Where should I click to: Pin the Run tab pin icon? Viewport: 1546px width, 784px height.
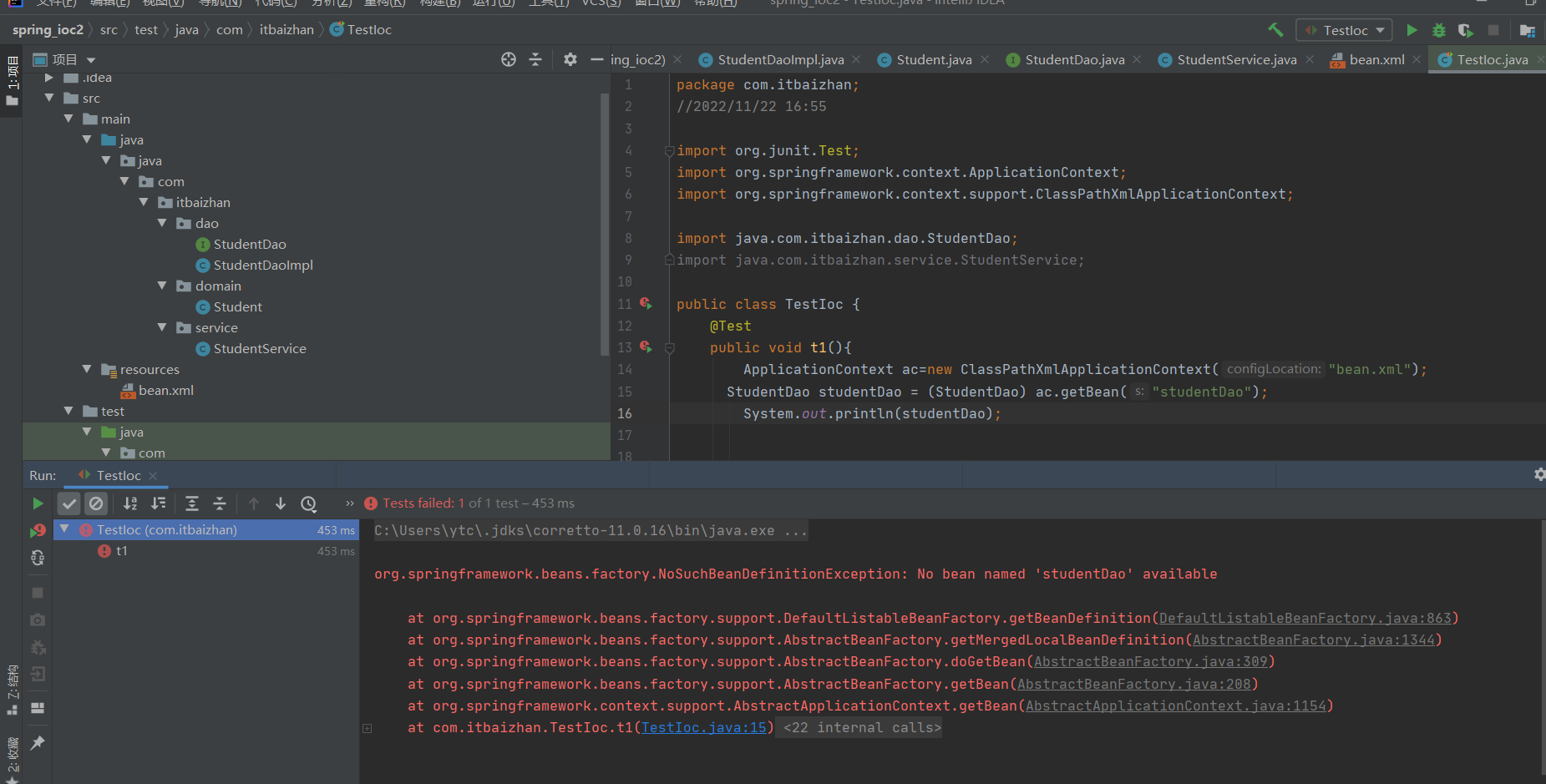(x=38, y=742)
